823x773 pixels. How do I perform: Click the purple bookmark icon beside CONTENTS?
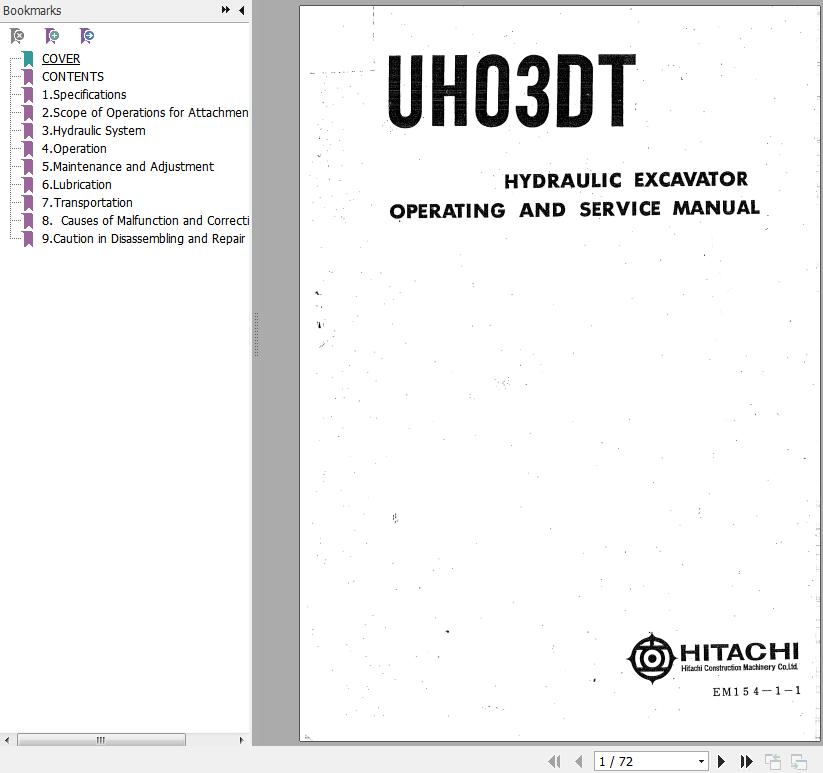[28, 77]
